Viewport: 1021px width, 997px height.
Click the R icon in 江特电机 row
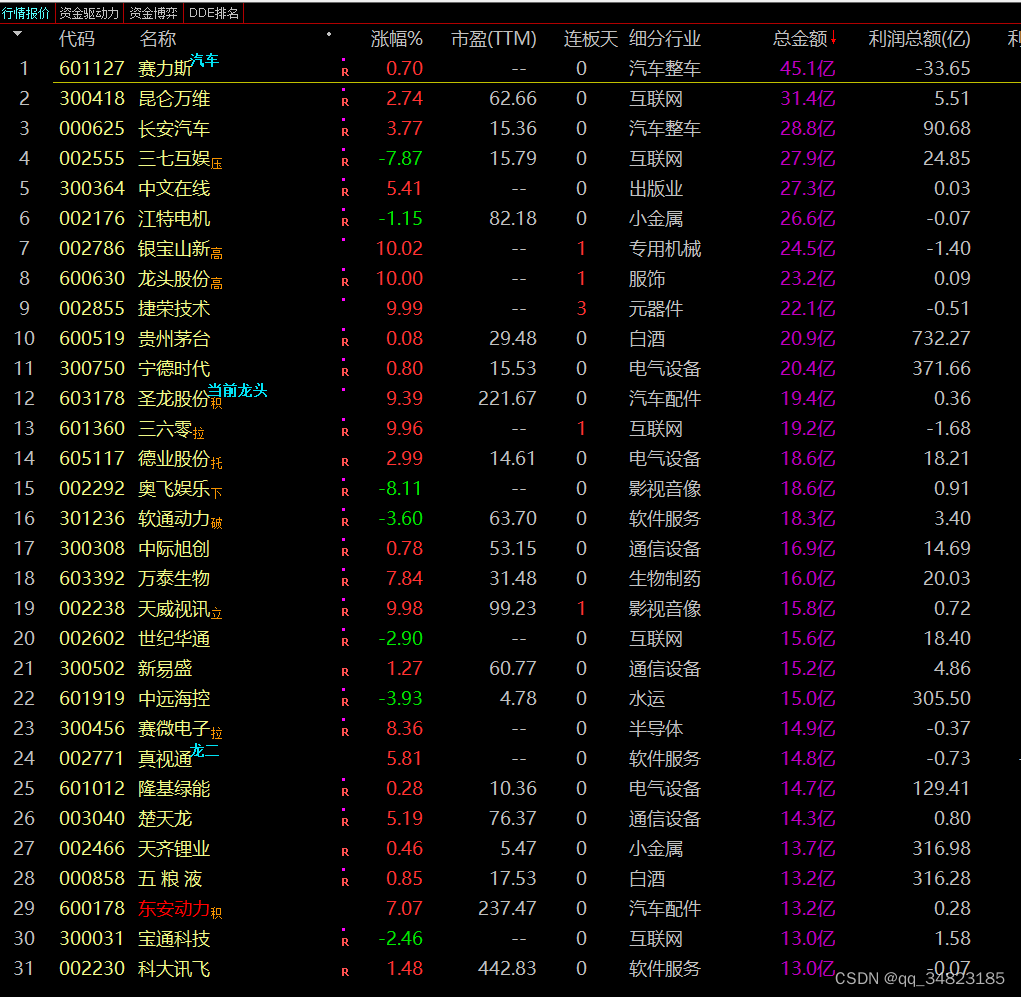point(345,222)
